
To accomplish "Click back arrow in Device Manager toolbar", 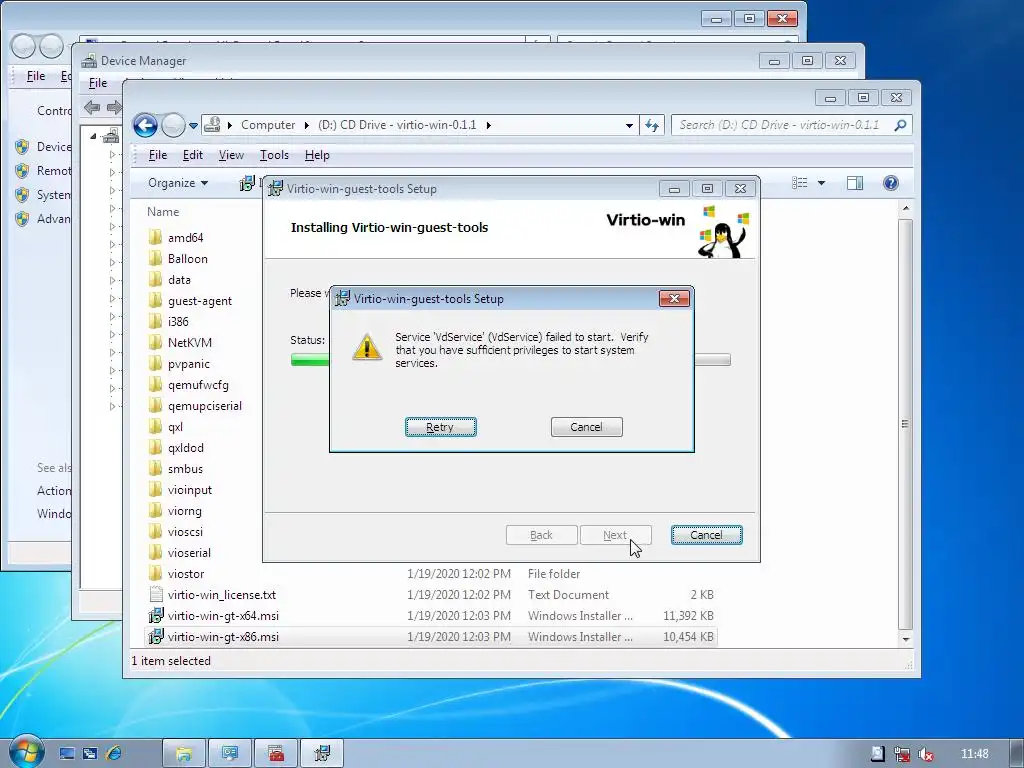I will point(92,107).
